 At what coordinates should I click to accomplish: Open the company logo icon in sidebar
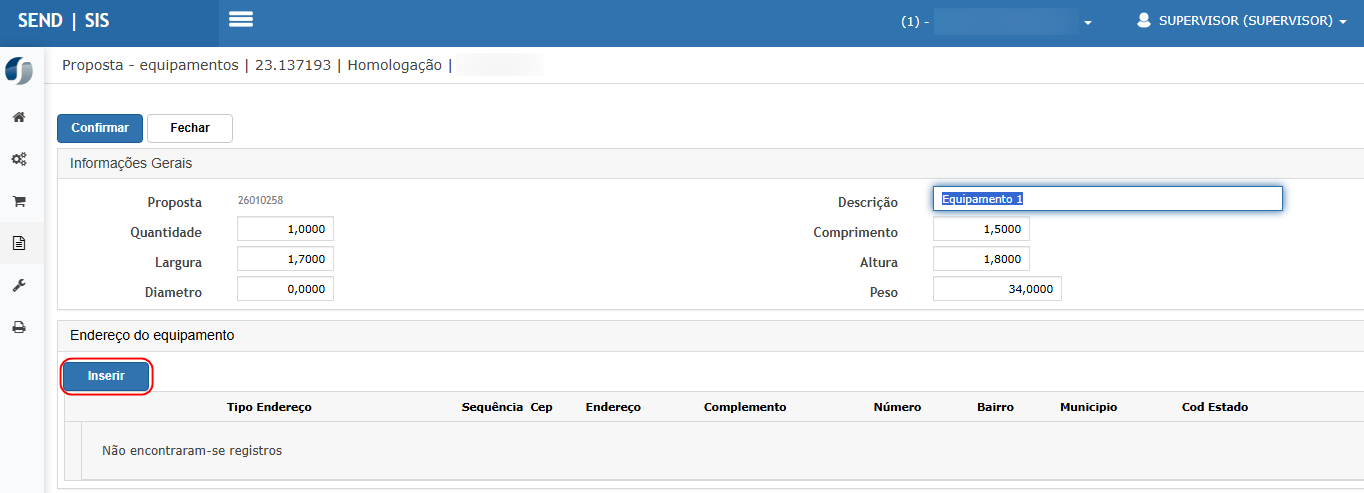[19, 71]
